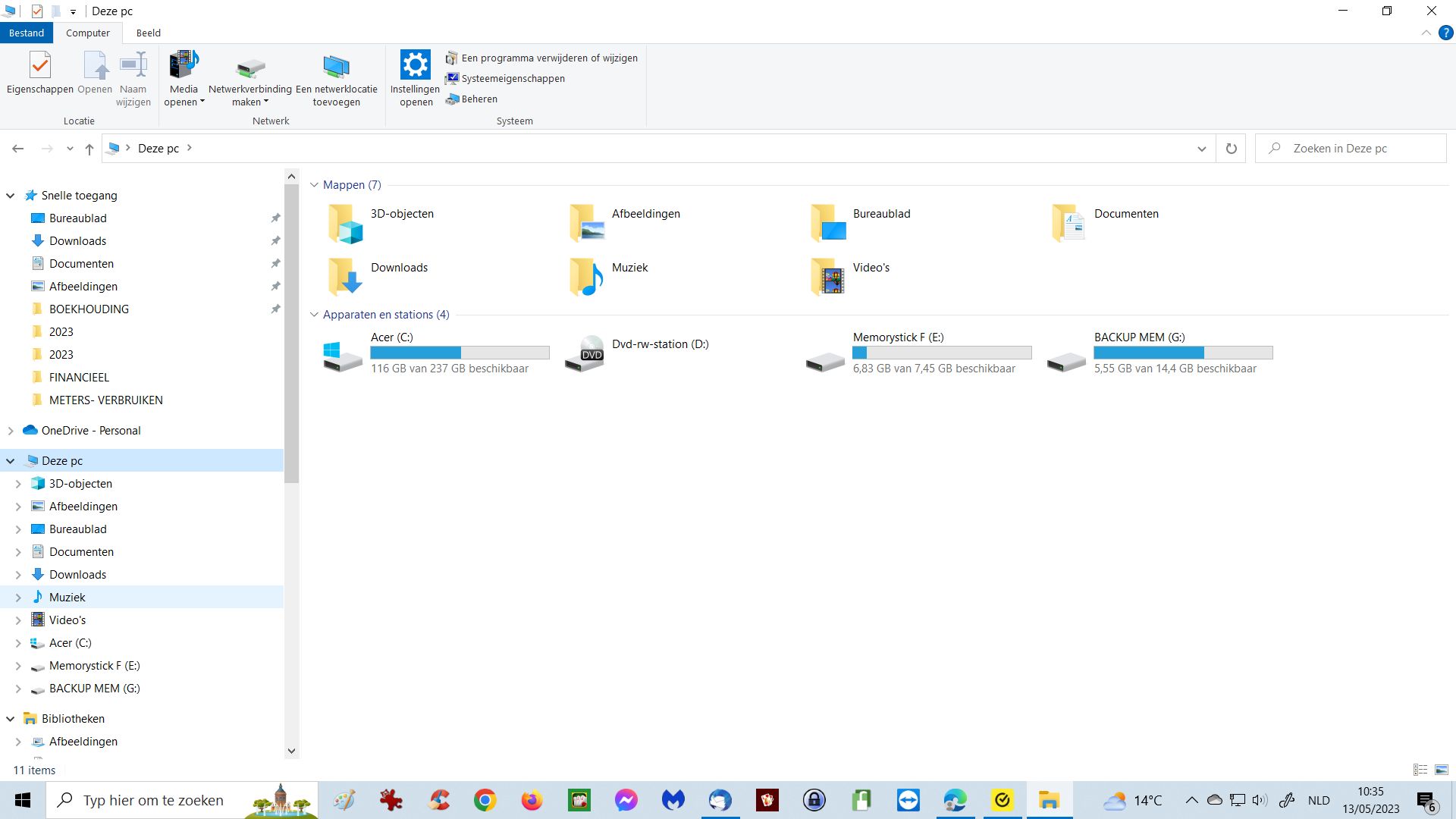Click the Eigenschappen ribbon icon

click(39, 66)
